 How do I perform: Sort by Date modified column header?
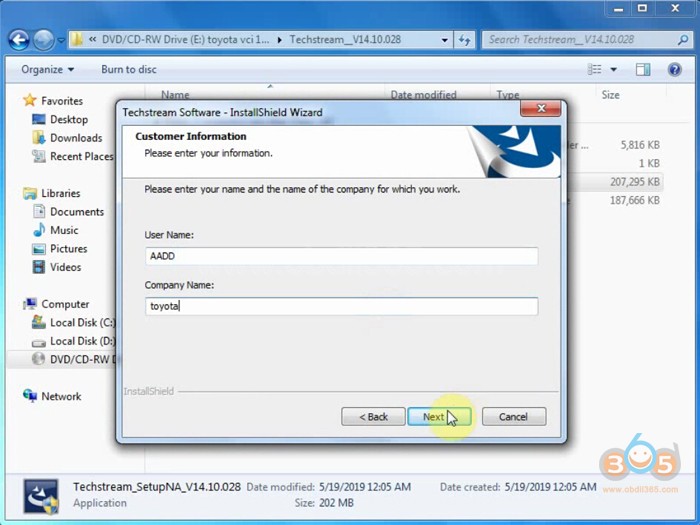[x=424, y=95]
